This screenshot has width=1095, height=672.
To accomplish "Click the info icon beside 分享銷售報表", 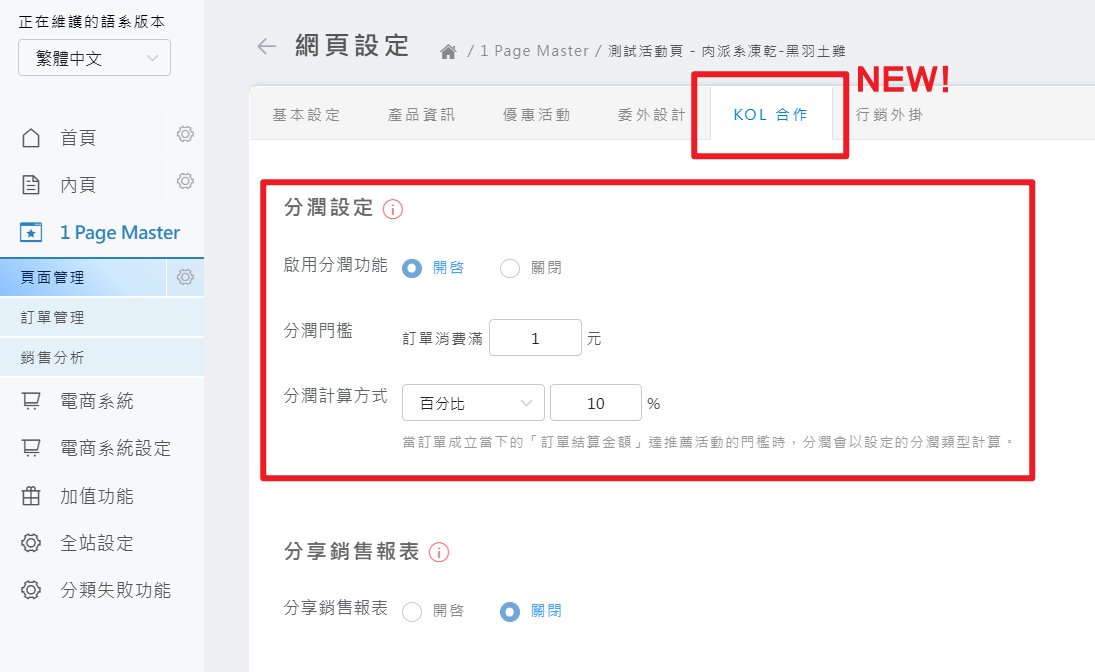I will click(441, 551).
